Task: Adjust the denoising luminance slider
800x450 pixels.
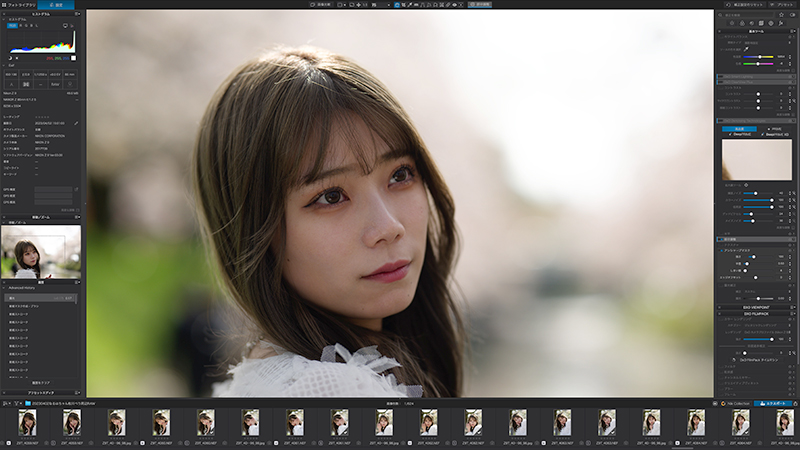Action: click(758, 193)
